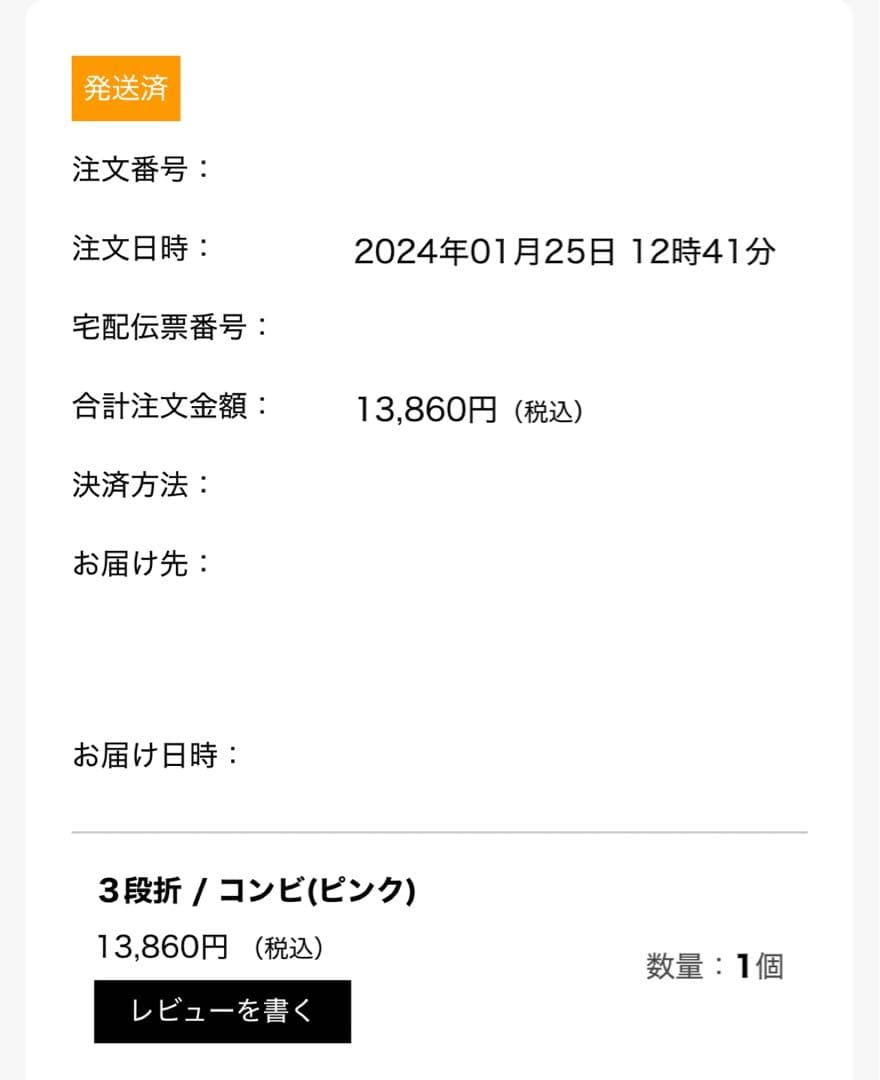
Task: Click the quantity value 1個
Action: pos(760,967)
